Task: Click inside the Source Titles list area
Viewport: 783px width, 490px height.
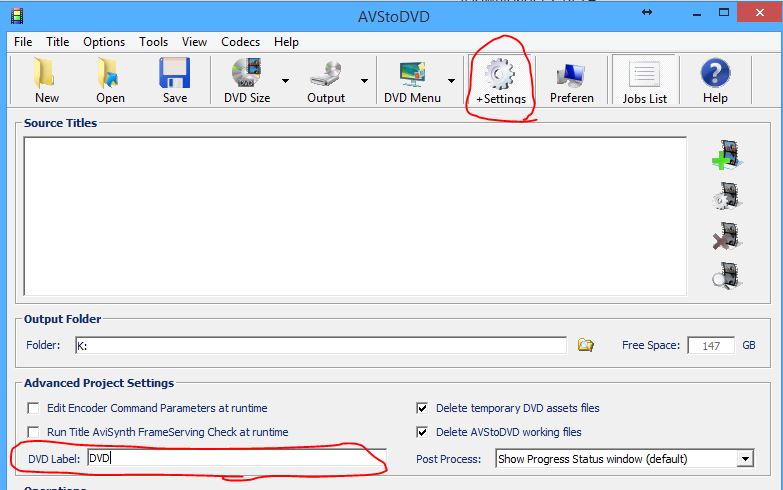Action: click(355, 216)
